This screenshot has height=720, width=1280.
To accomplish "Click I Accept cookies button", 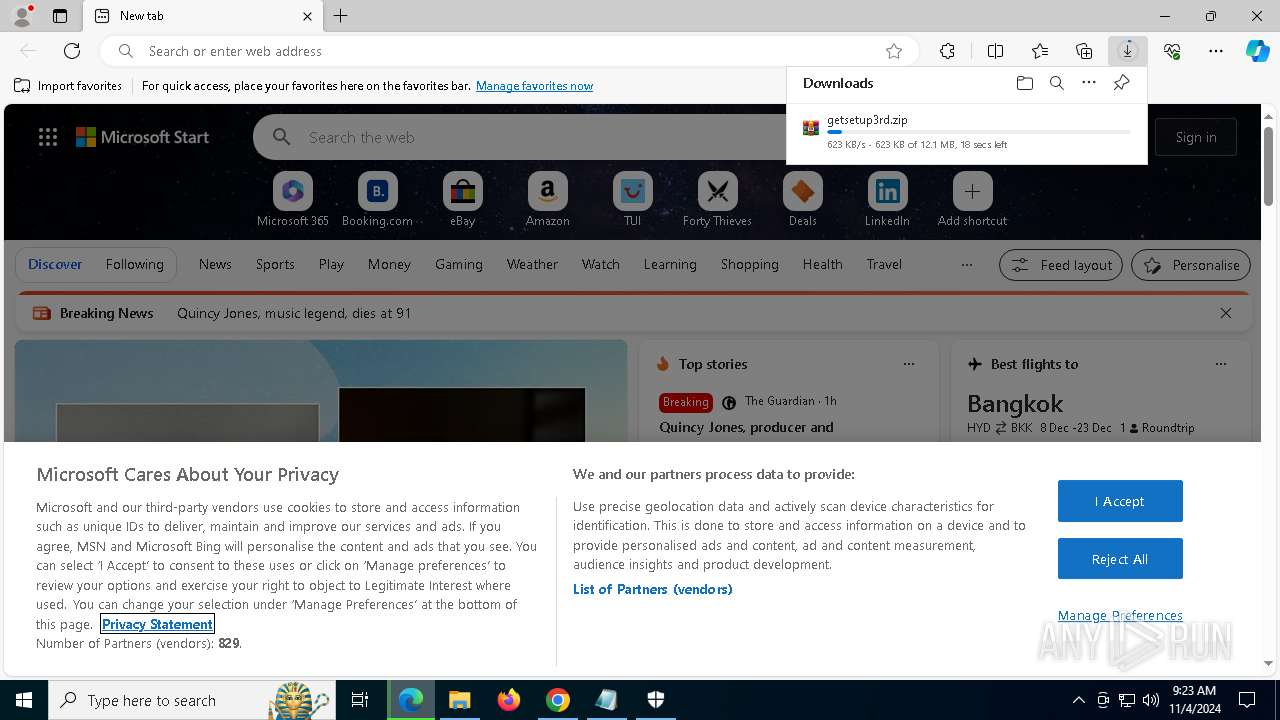I will (1120, 501).
